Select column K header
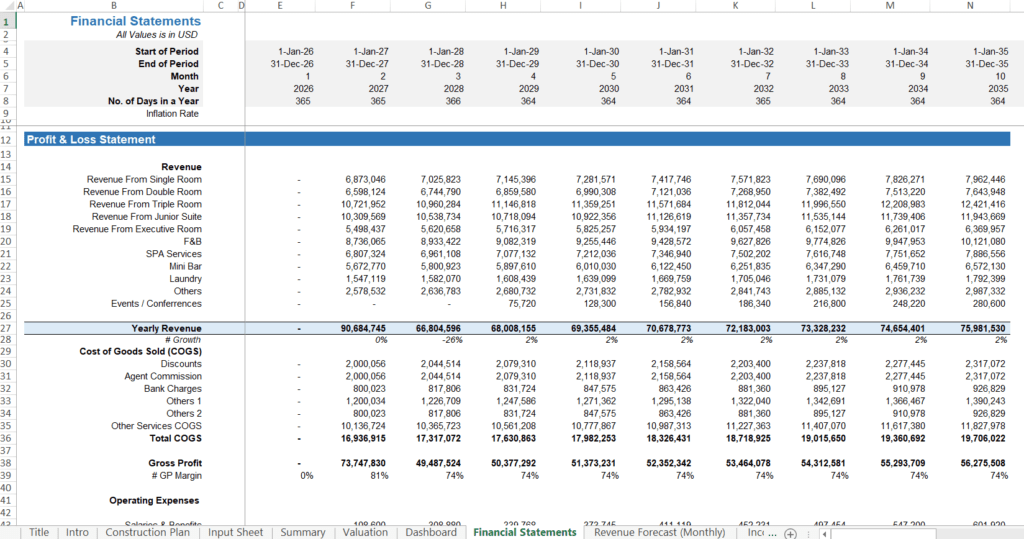This screenshot has height=539, width=1024. pyautogui.click(x=735, y=6)
